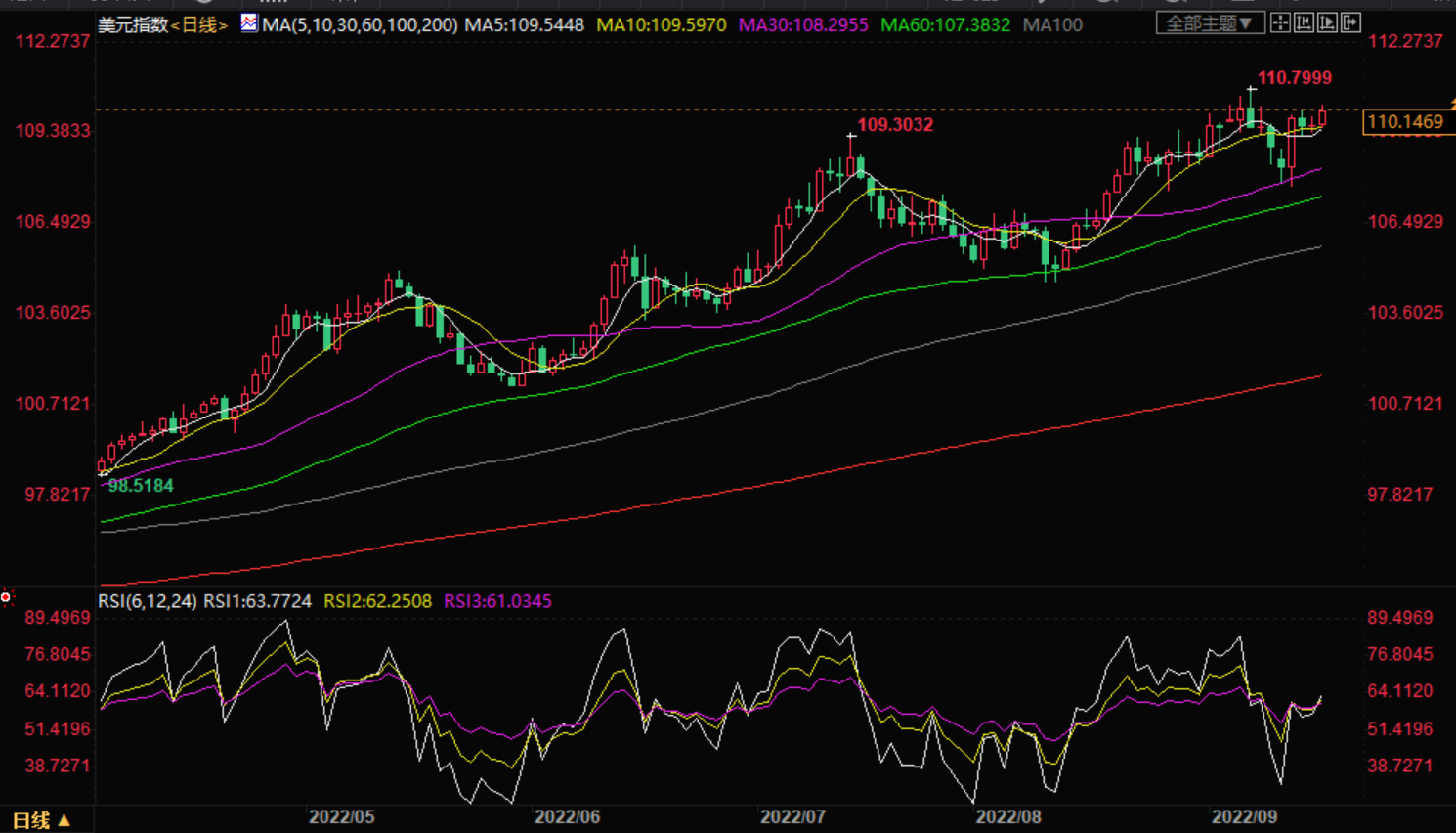
Task: Click the red sun marker beside RSI panel
Action: point(6,596)
